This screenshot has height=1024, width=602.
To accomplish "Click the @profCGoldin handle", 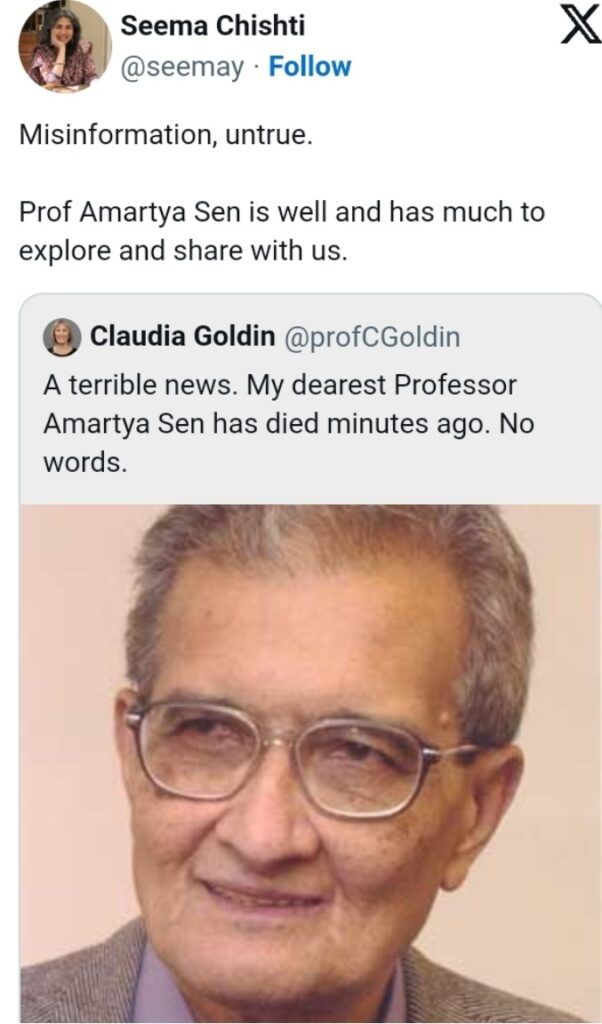I will click(x=372, y=337).
